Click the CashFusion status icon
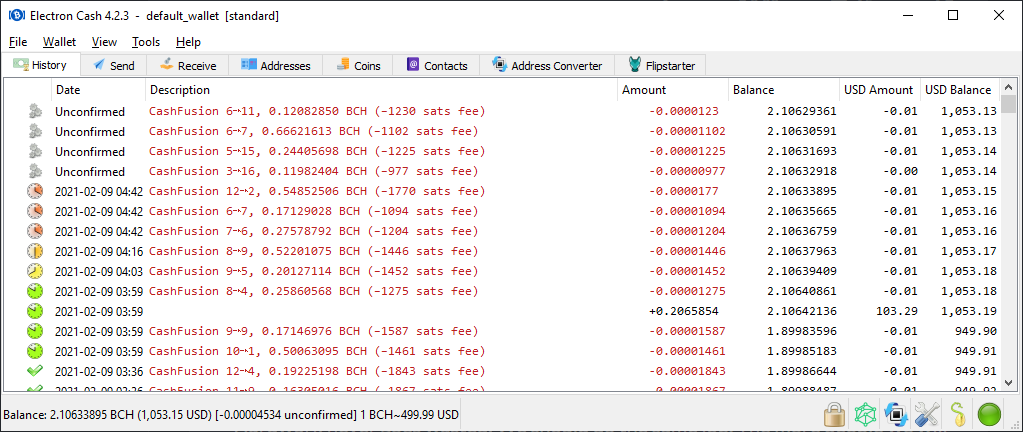The height and width of the screenshot is (432, 1023). point(896,414)
